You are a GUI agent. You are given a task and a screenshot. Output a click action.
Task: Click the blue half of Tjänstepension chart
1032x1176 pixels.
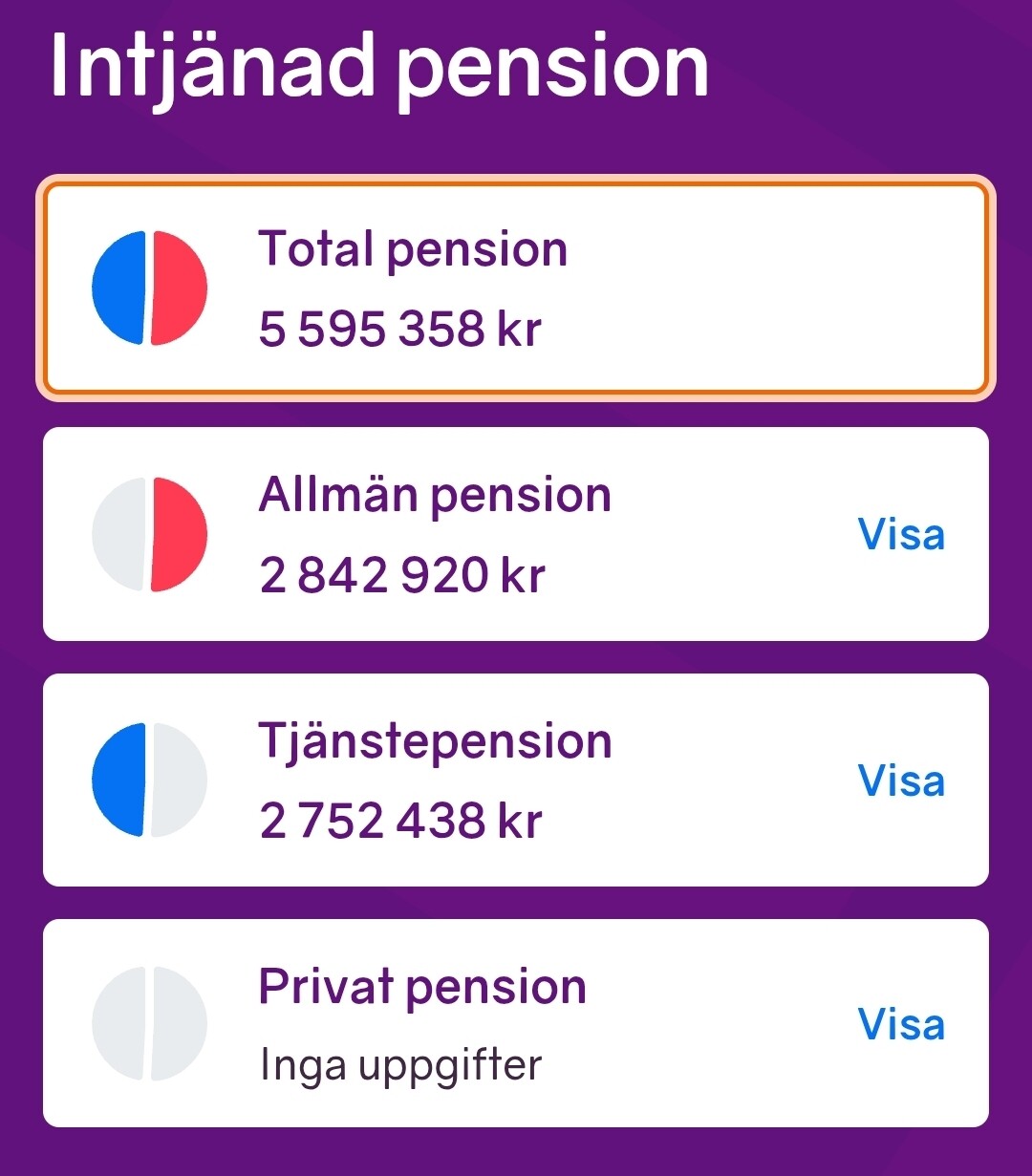[119, 780]
